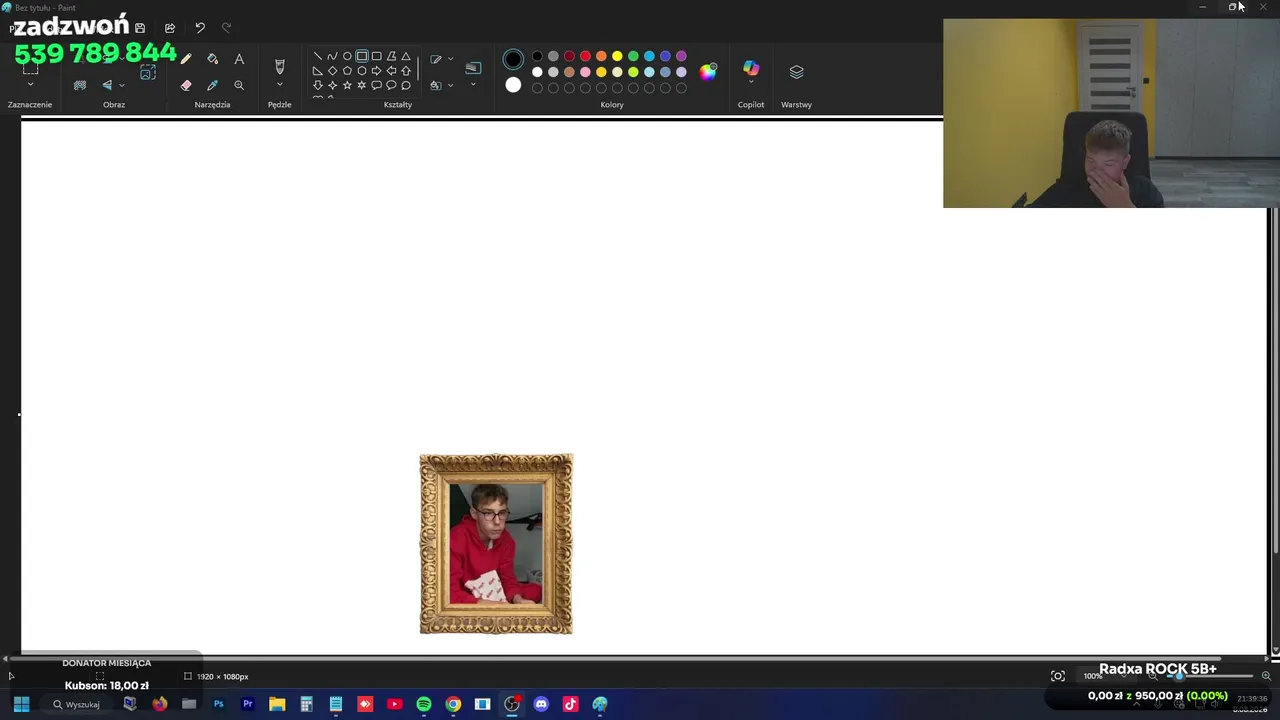Viewport: 1280px width, 720px height.
Task: Open the Shape fill dropdown
Action: 451,85
